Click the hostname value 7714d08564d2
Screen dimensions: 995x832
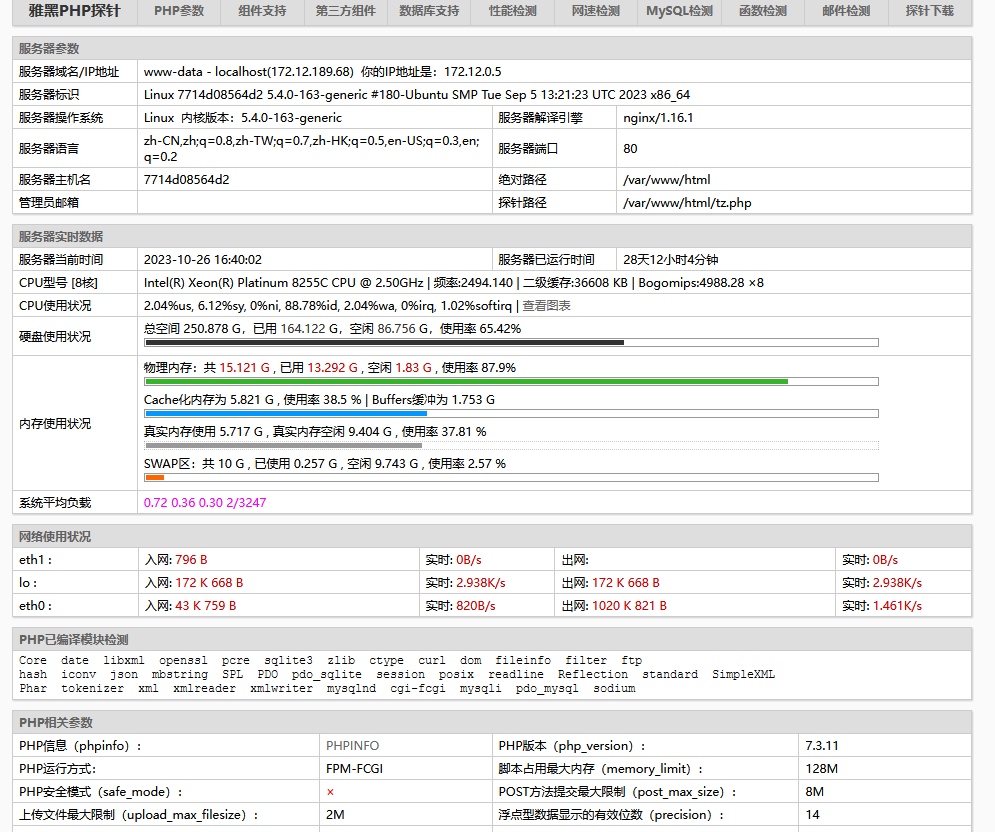[x=187, y=180]
